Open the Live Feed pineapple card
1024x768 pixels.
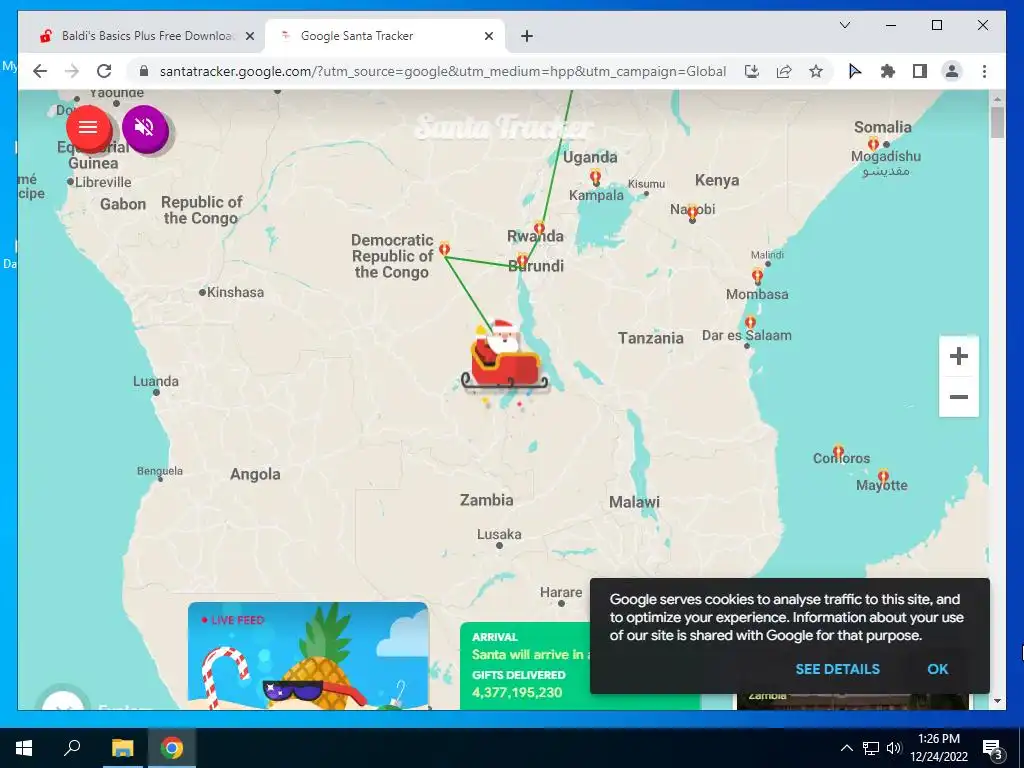click(x=308, y=655)
